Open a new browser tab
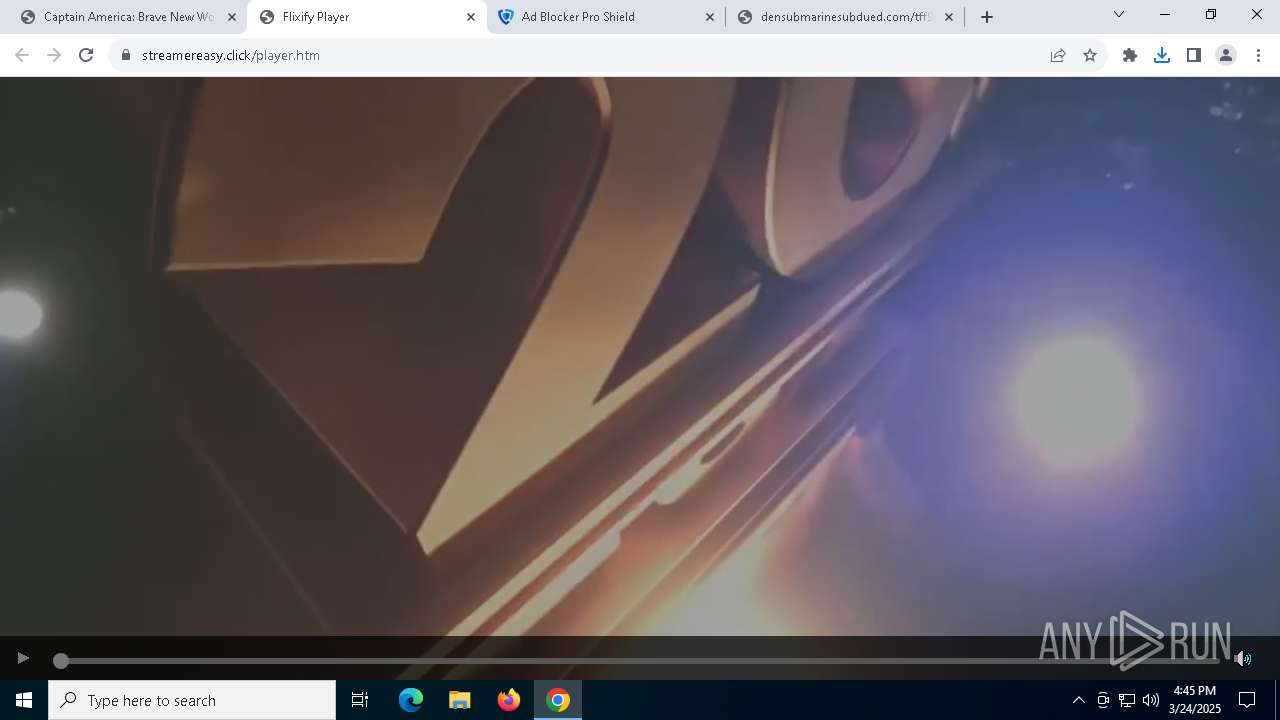Image resolution: width=1280 pixels, height=720 pixels. coord(987,17)
